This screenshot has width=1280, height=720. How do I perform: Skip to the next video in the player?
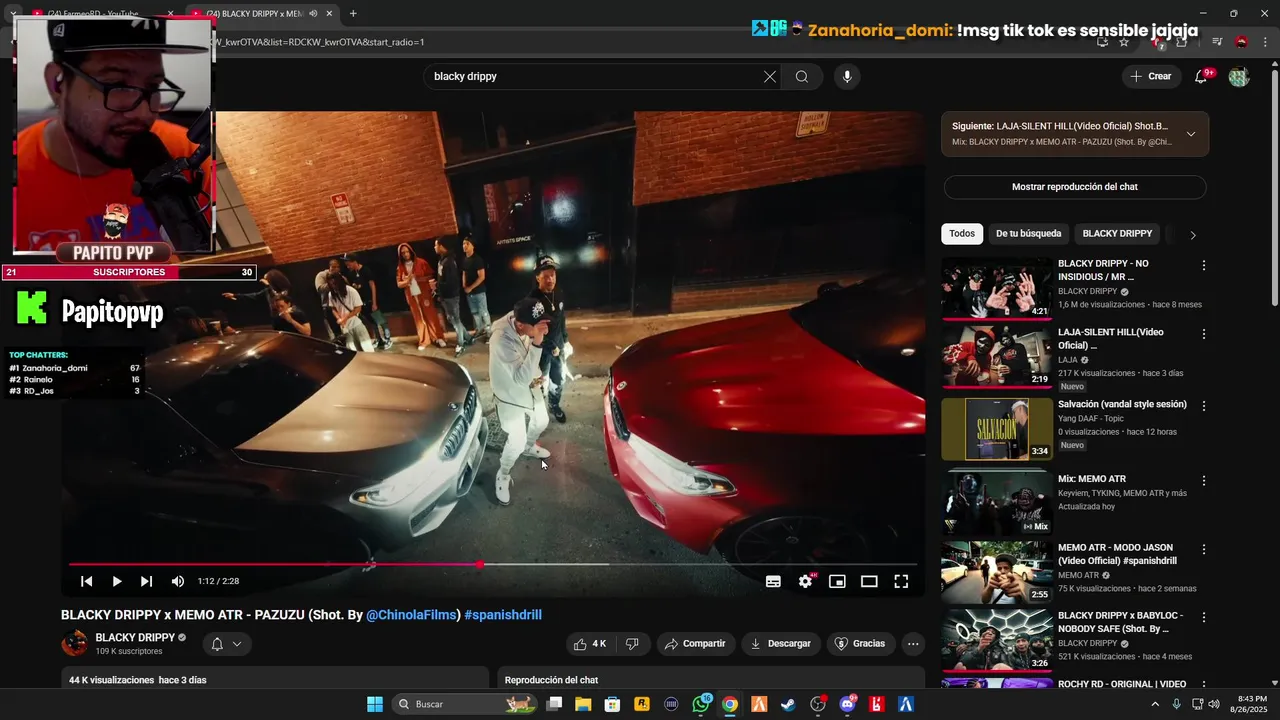click(x=147, y=581)
